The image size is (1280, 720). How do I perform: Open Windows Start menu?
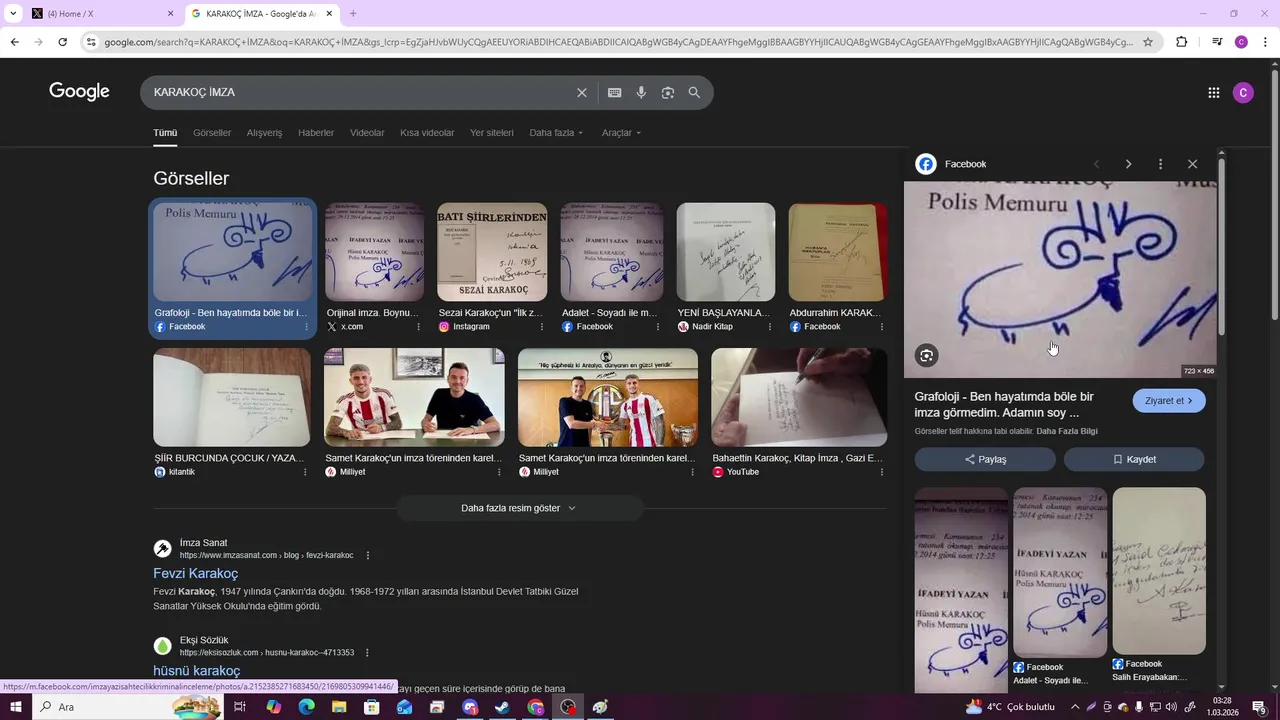tap(15, 707)
